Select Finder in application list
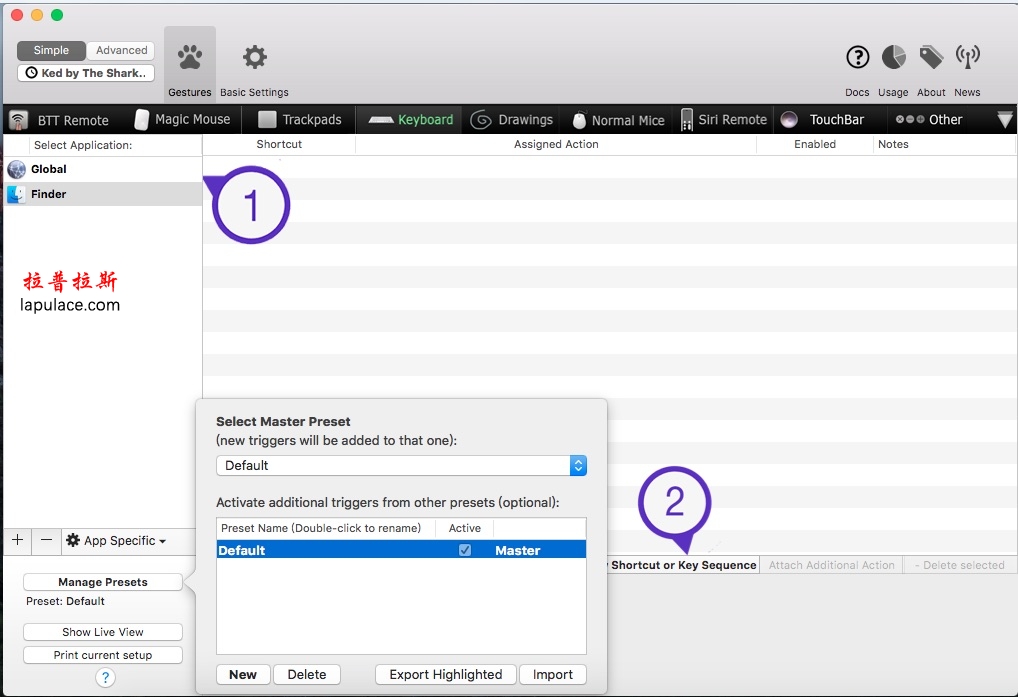Image resolution: width=1018 pixels, height=697 pixels. coord(103,194)
